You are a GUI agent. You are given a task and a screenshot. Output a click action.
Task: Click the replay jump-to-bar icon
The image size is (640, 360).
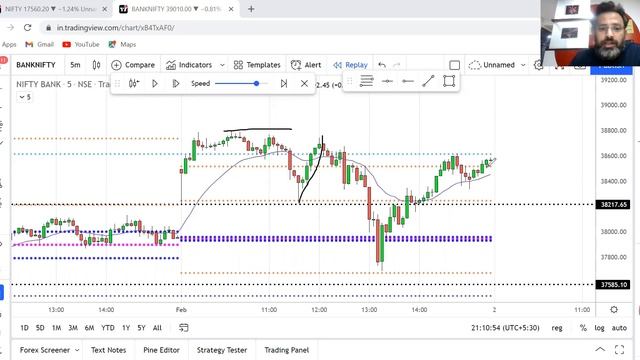point(134,84)
